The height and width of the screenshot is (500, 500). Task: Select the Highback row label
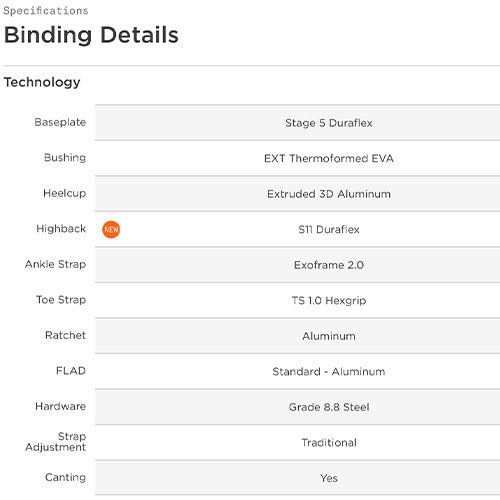61,229
